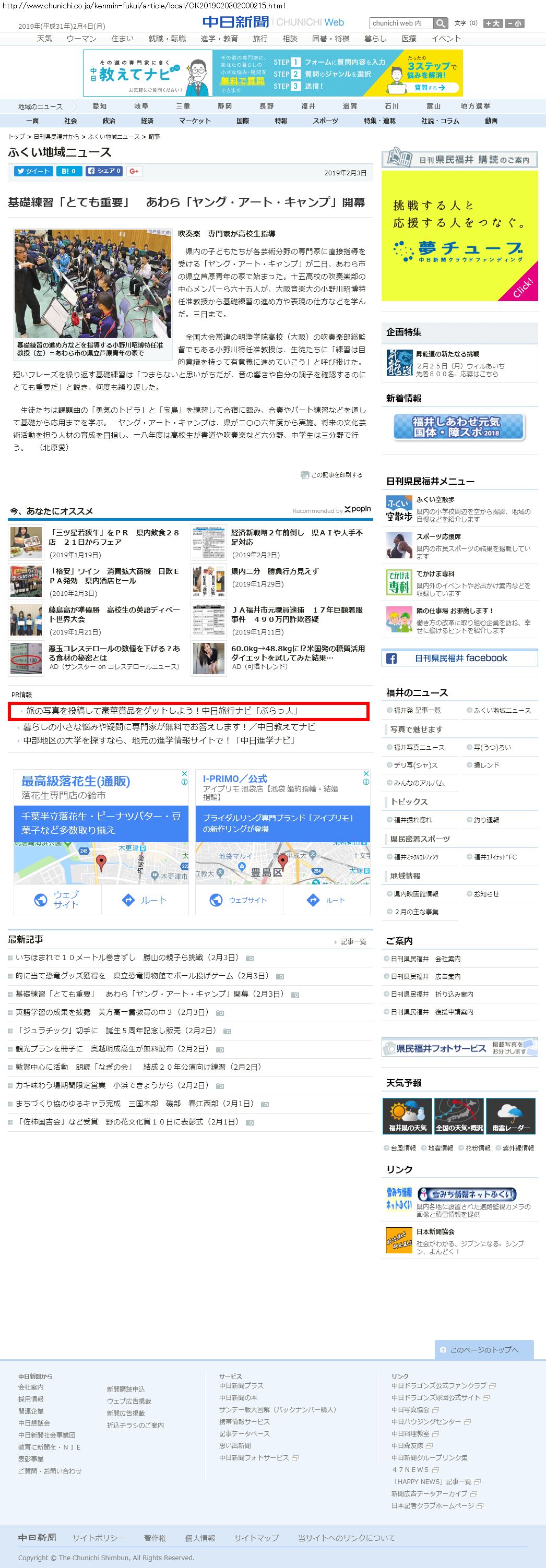The height and width of the screenshot is (1568, 546).
Task: Click the search magnifier icon
Action: 441,23
